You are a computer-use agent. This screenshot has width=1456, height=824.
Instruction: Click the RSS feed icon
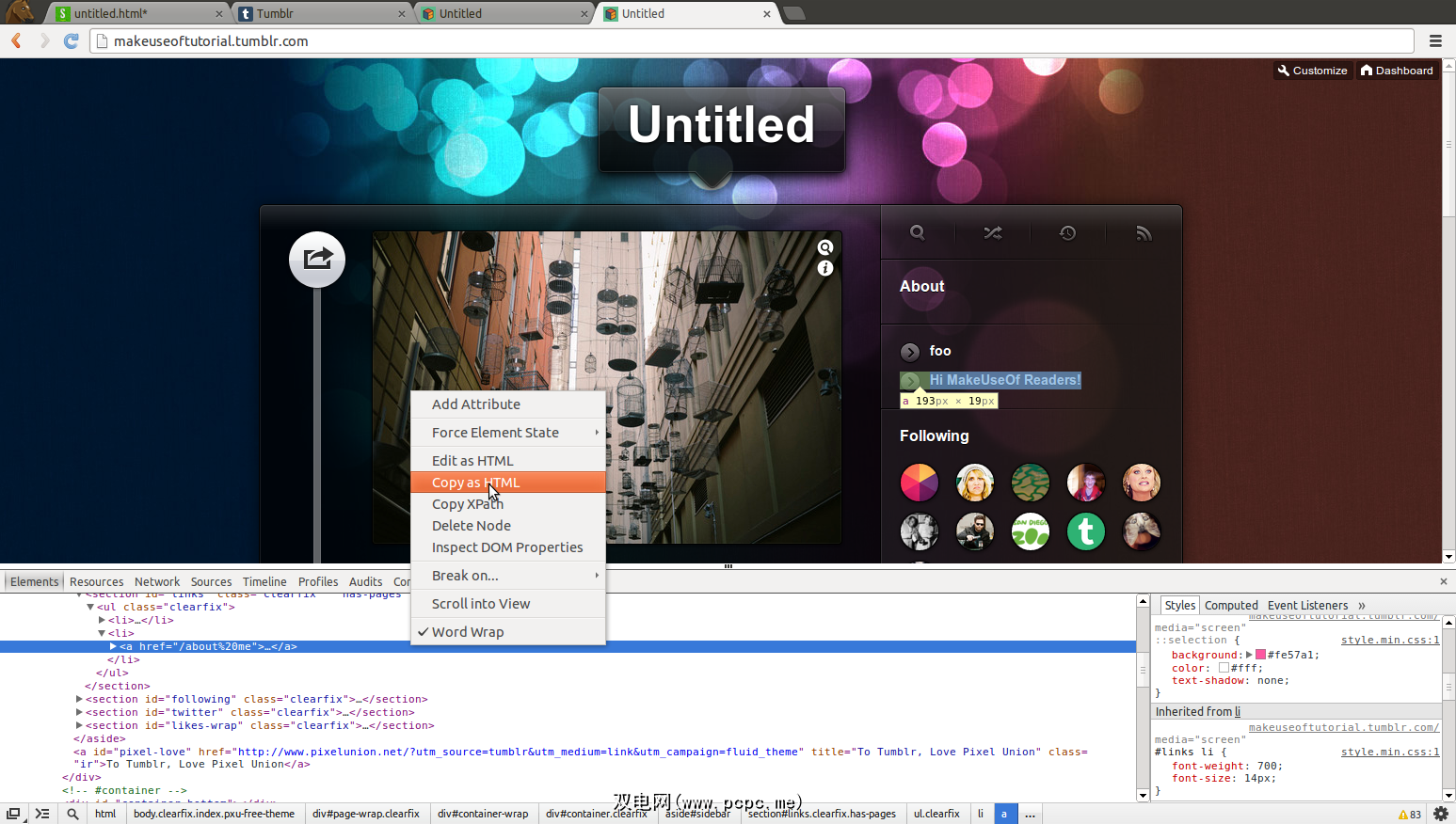point(1144,233)
